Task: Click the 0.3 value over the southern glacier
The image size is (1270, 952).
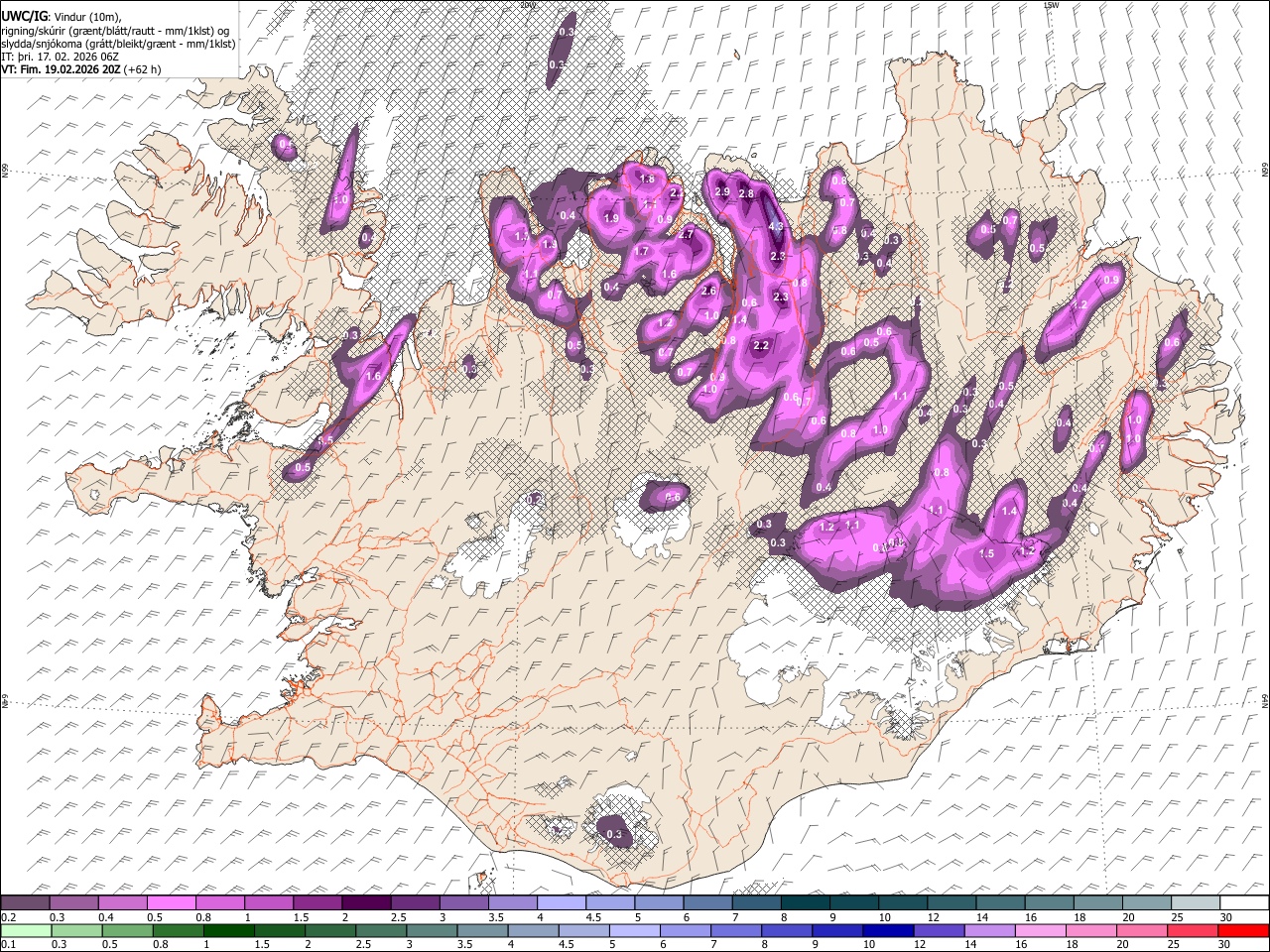Action: (614, 834)
